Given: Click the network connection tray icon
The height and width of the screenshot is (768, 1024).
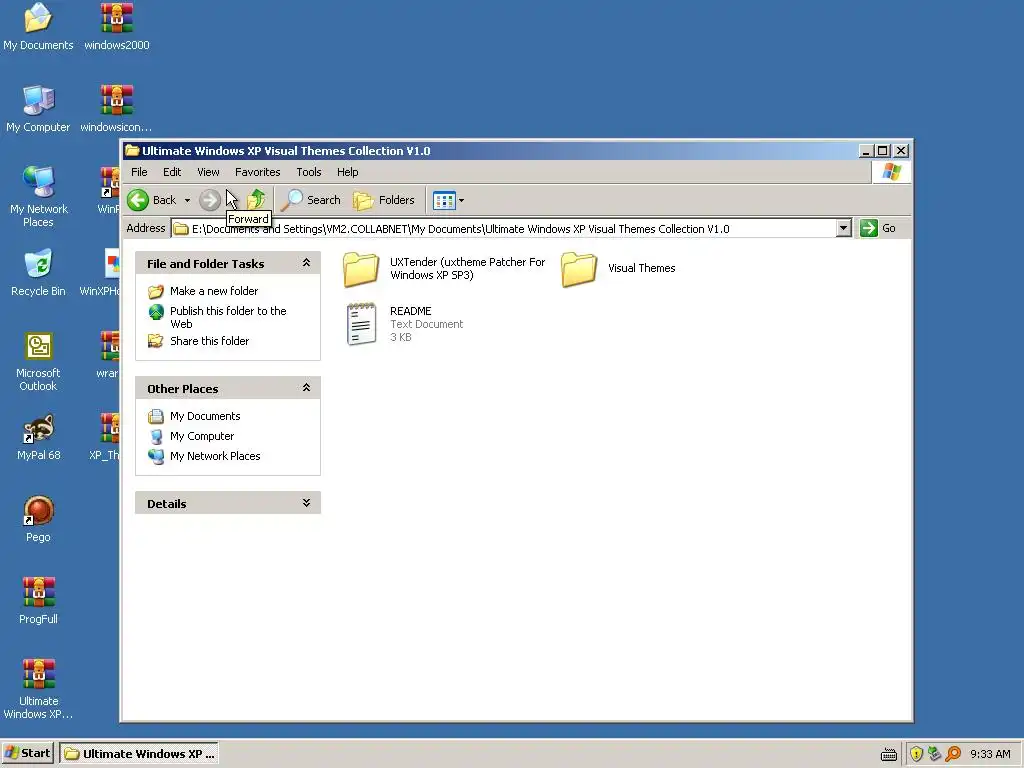Looking at the screenshot, I should [x=935, y=754].
